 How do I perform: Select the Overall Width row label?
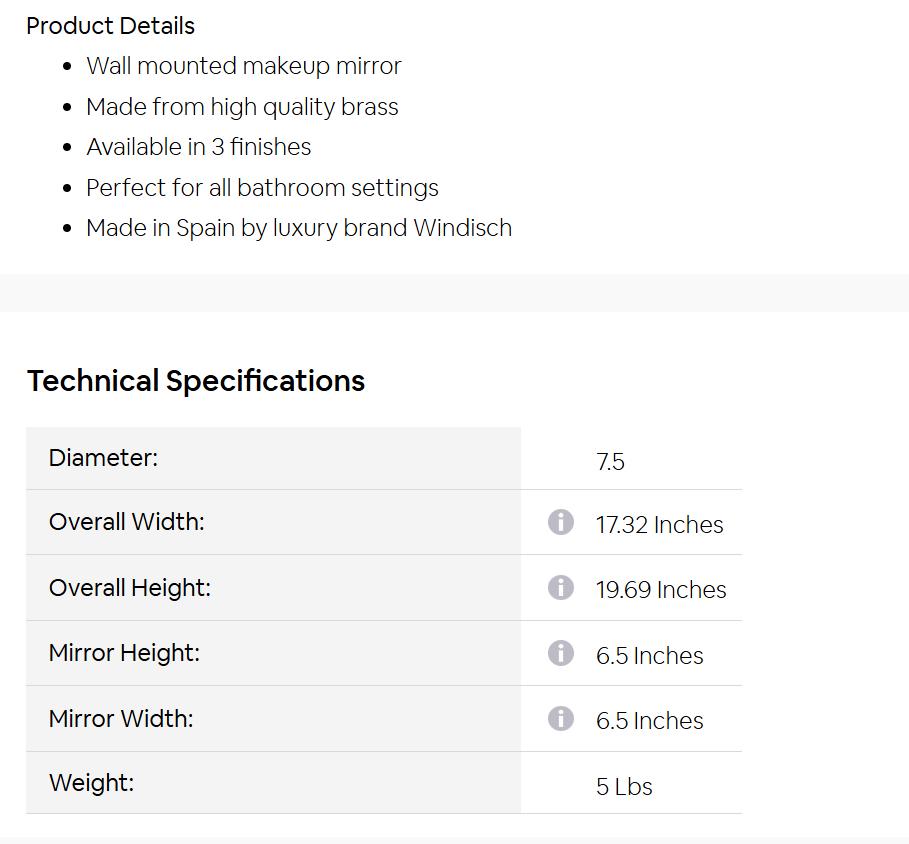126,522
